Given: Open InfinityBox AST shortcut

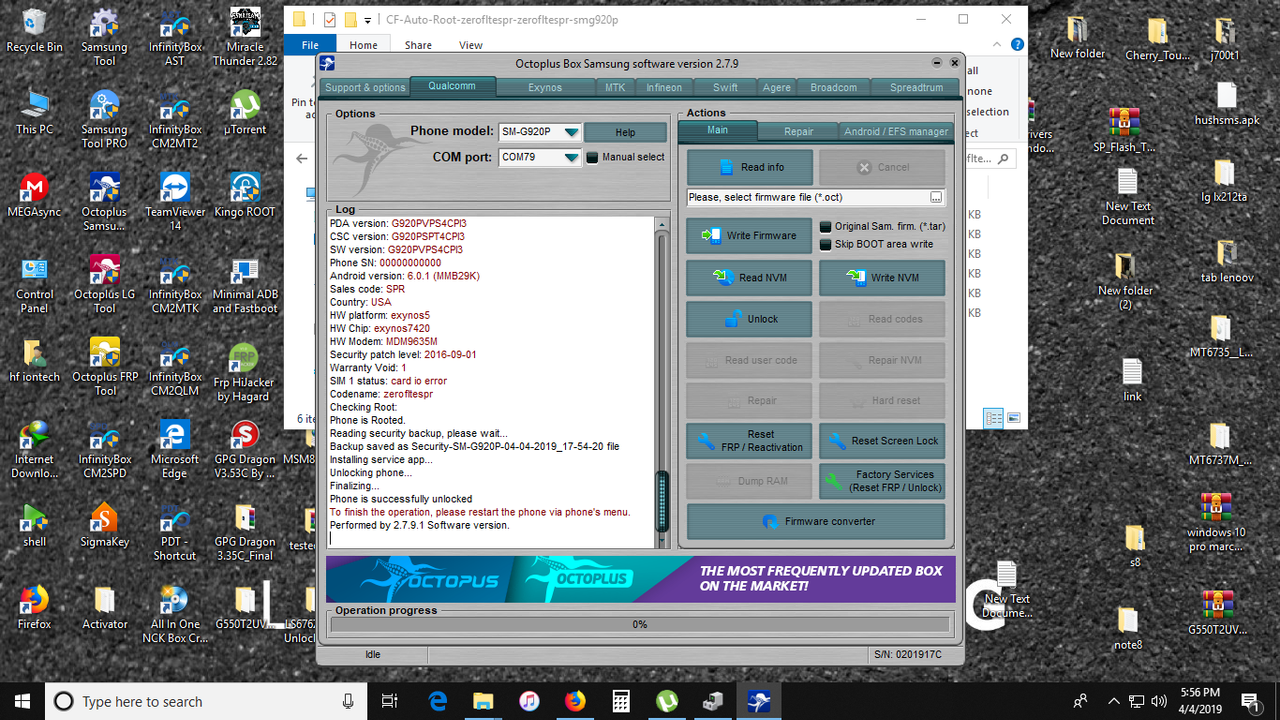Looking at the screenshot, I should (174, 37).
